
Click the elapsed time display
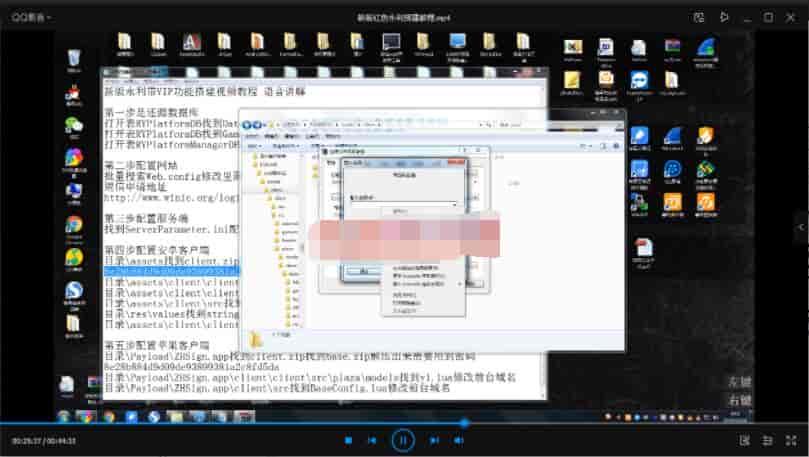pos(24,440)
